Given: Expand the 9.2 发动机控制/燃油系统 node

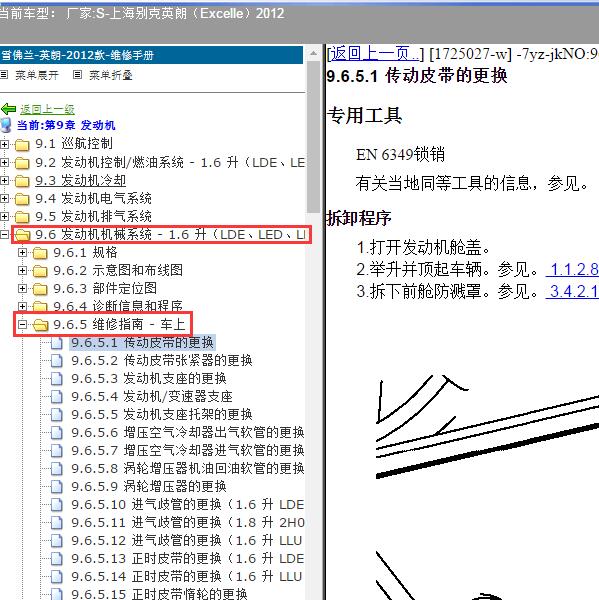Looking at the screenshot, I should [4, 162].
